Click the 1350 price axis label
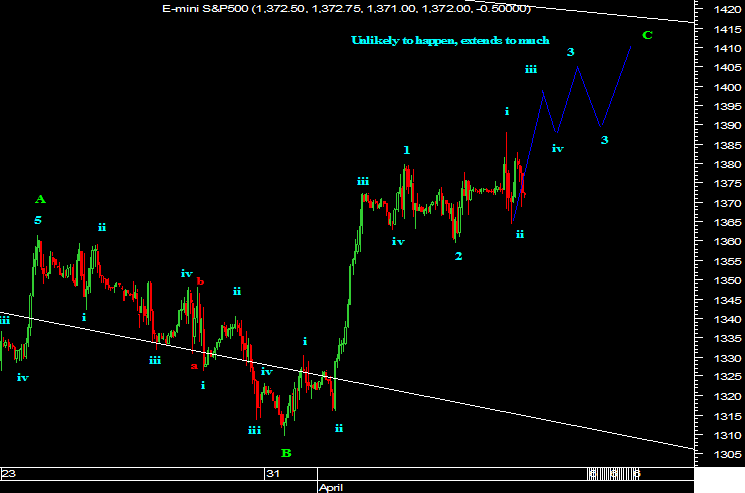 tap(727, 280)
